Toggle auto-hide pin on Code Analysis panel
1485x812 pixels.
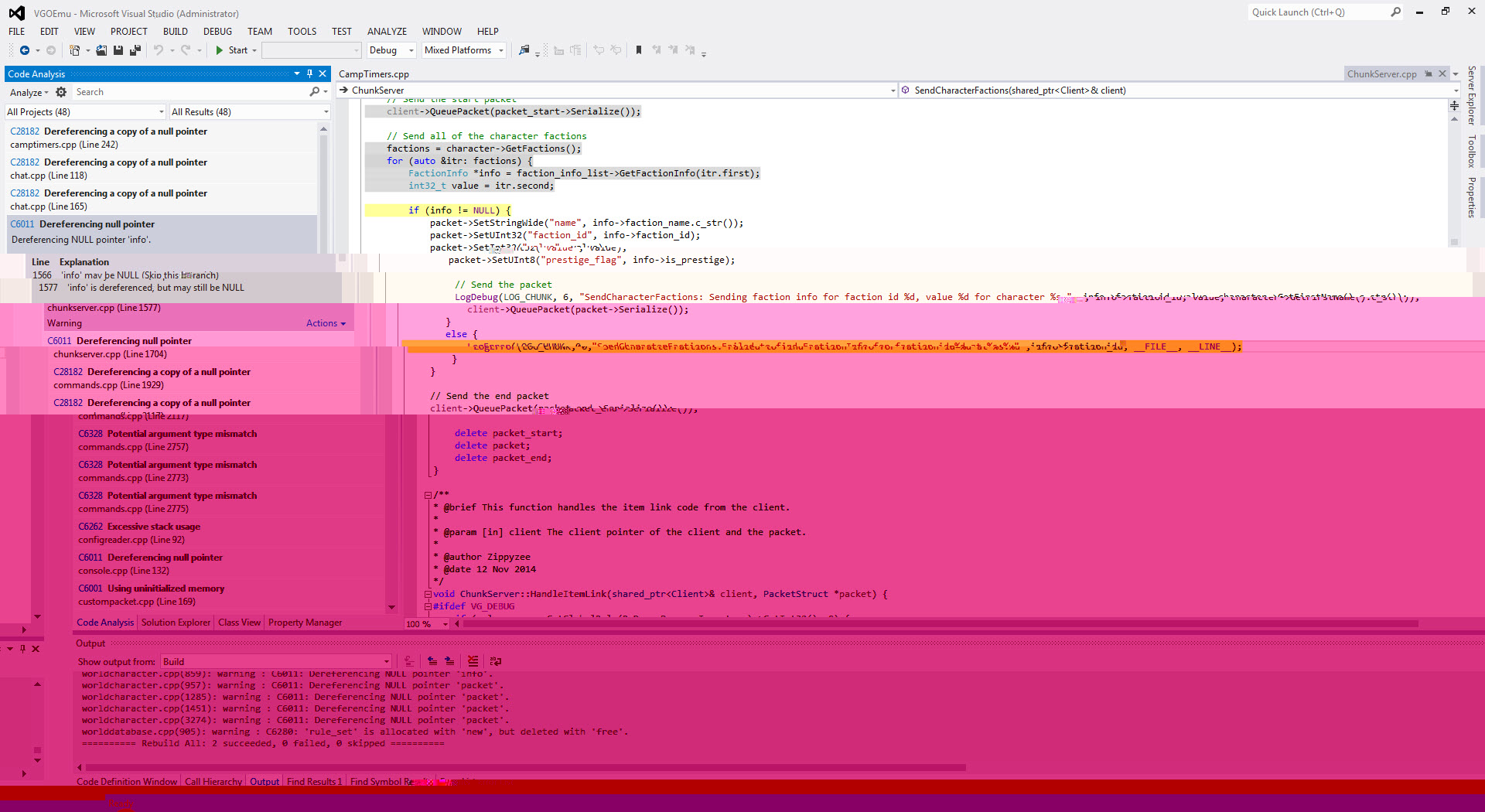(309, 73)
